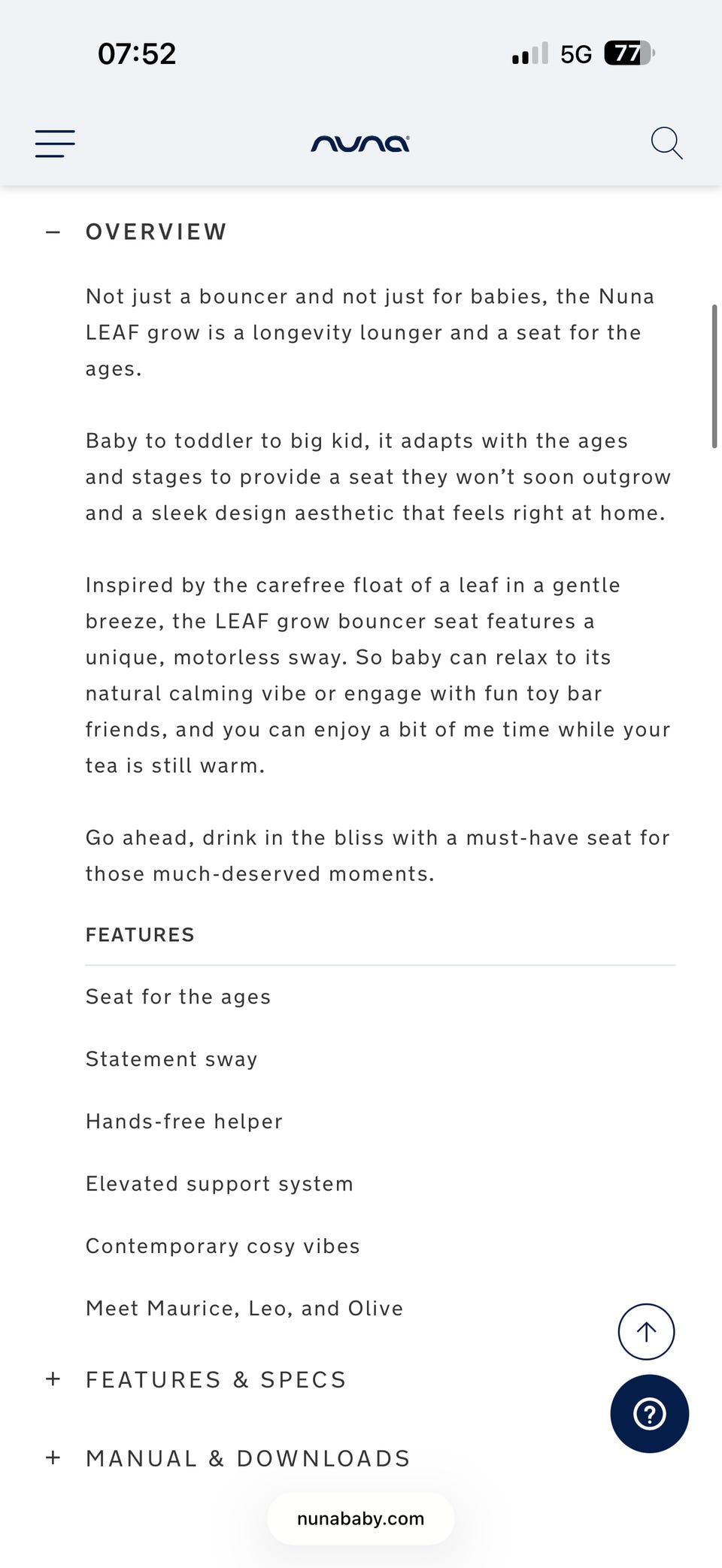Tap the nunababy.com address pill
Screen dimensions: 722x1568
[x=361, y=1518]
